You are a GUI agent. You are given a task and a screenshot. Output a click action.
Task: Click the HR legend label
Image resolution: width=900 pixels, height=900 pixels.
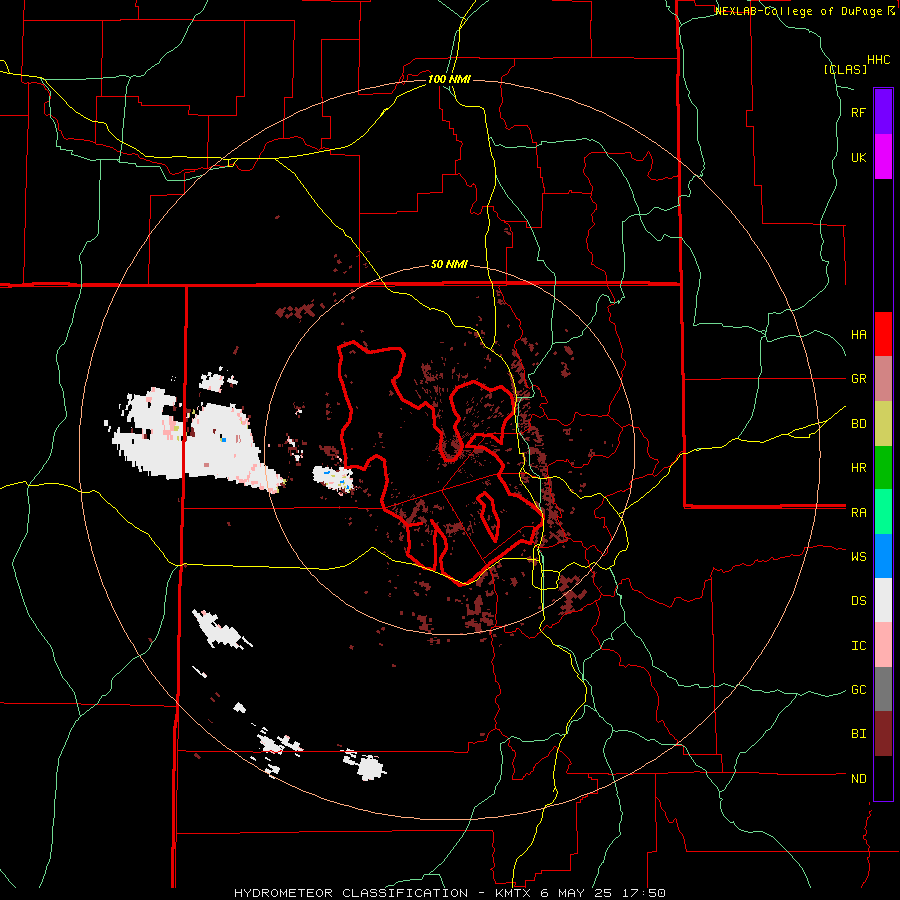(x=858, y=468)
